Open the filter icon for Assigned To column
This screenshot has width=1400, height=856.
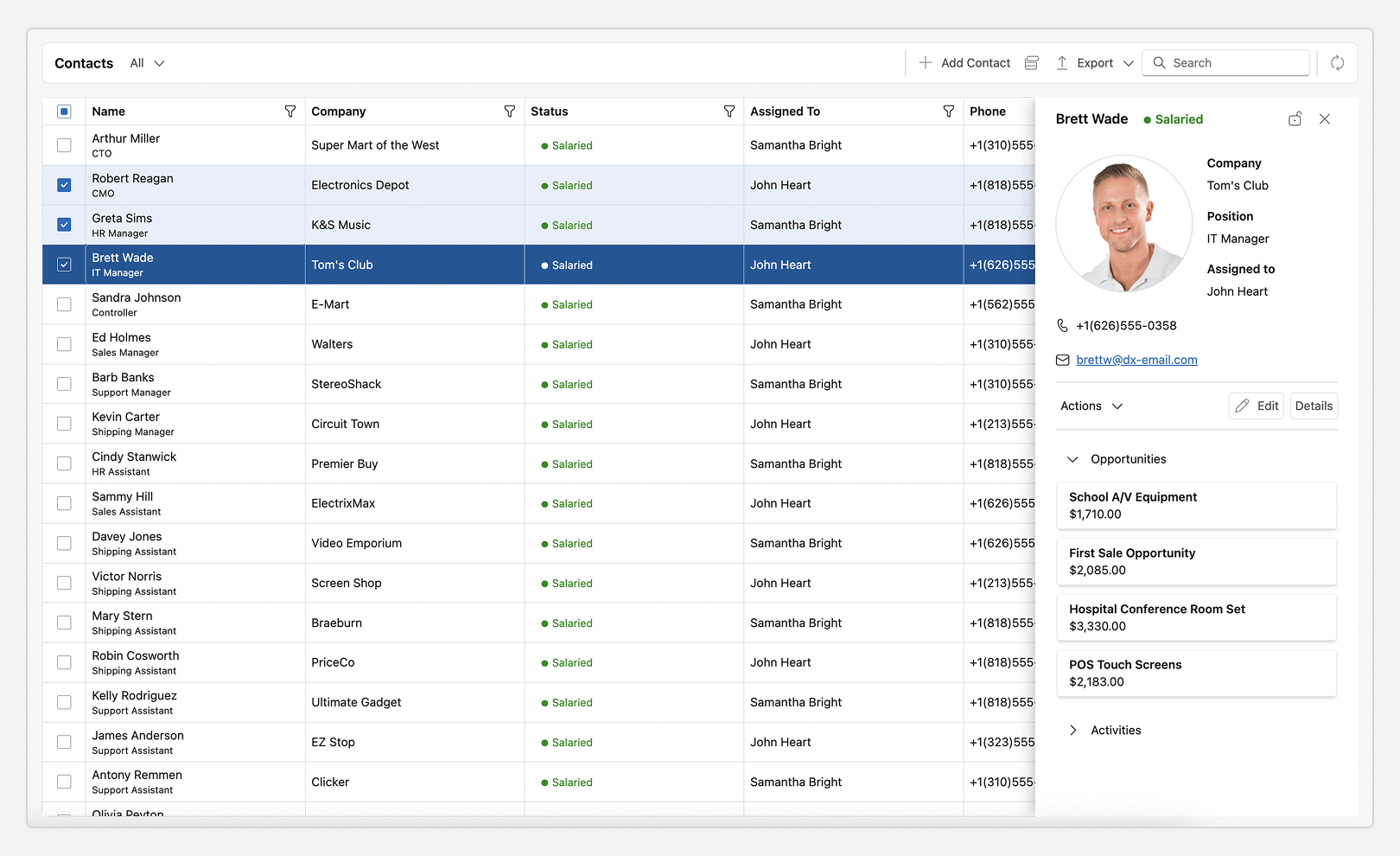pyautogui.click(x=949, y=111)
